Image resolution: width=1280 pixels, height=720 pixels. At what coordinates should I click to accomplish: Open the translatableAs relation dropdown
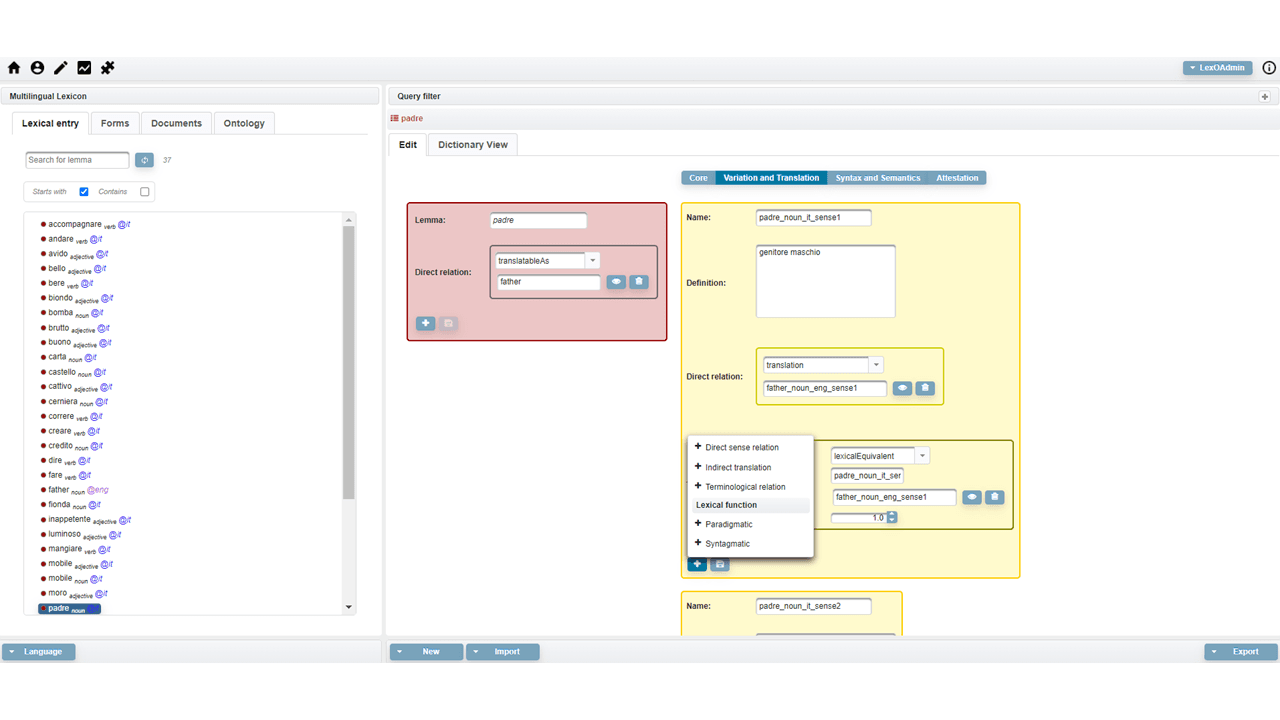click(592, 261)
